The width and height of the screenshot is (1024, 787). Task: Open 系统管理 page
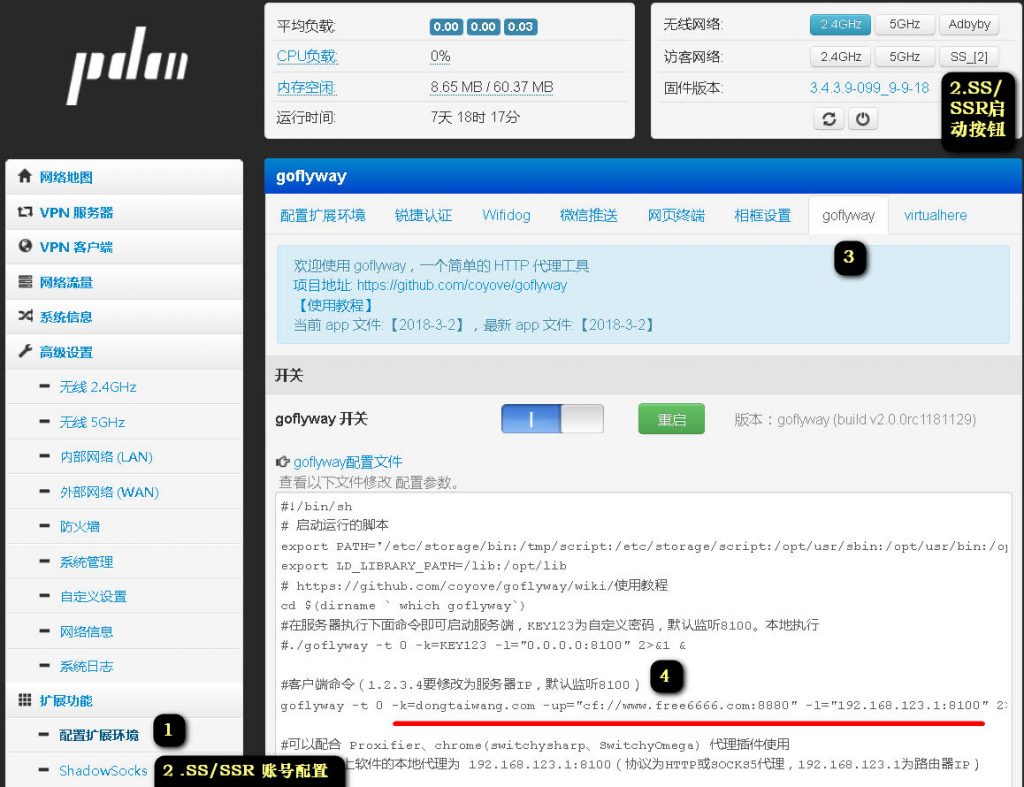pyautogui.click(x=86, y=562)
